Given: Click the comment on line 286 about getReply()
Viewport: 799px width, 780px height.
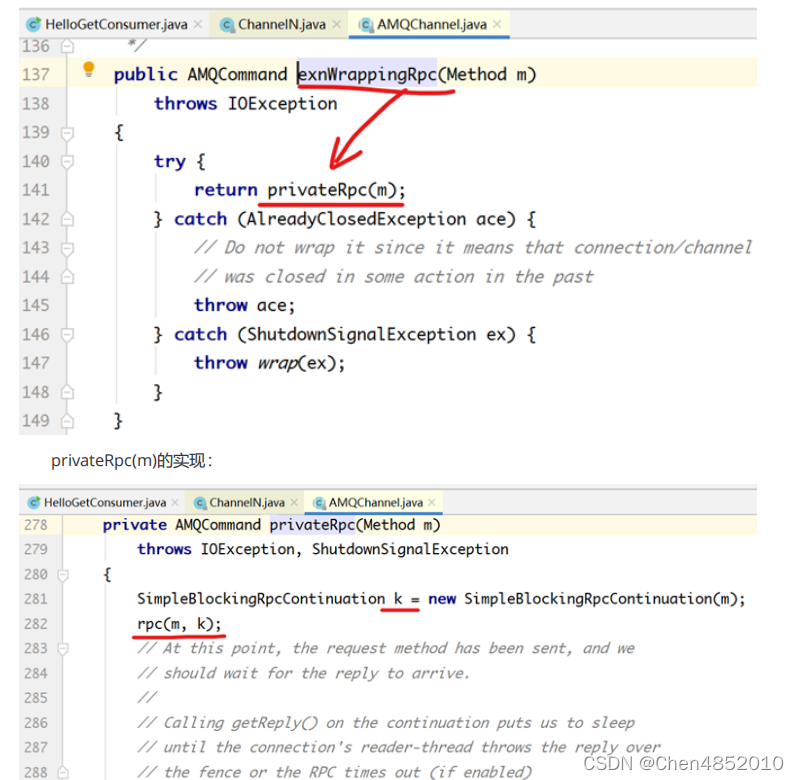Looking at the screenshot, I should click(x=386, y=723).
